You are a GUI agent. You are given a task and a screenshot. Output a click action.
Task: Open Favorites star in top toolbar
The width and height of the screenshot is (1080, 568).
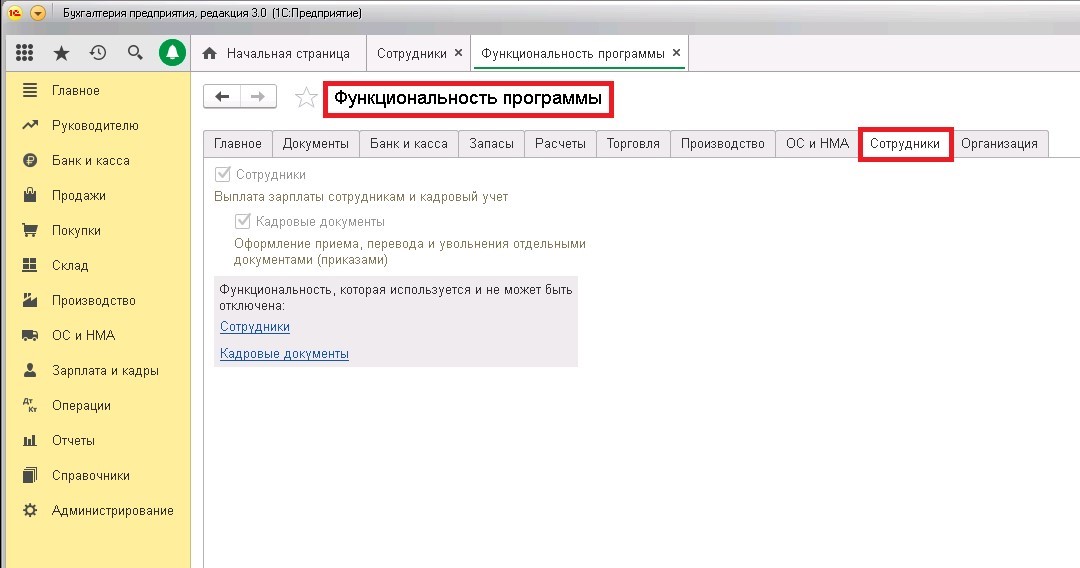point(61,53)
